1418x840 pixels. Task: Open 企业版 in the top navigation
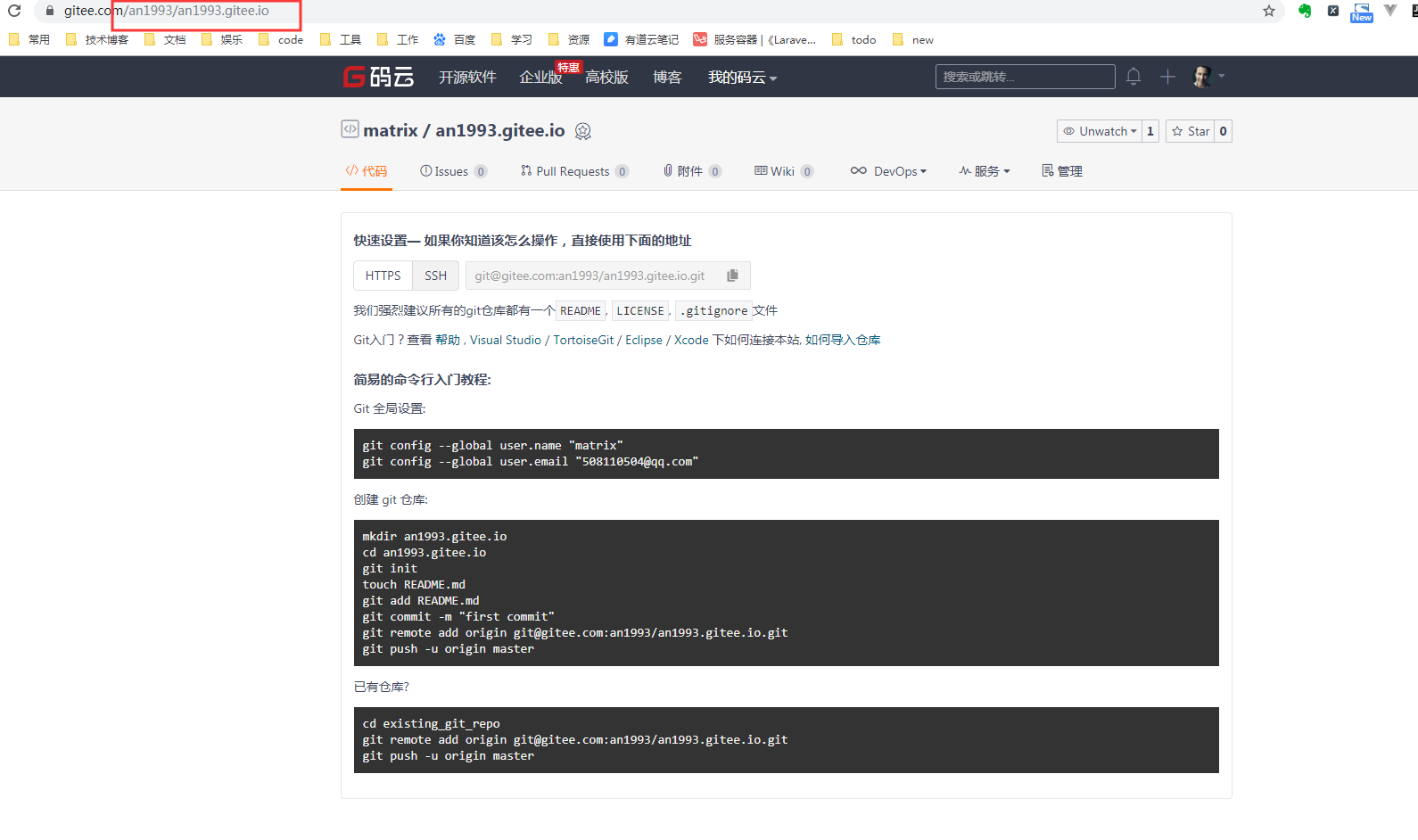tap(541, 78)
